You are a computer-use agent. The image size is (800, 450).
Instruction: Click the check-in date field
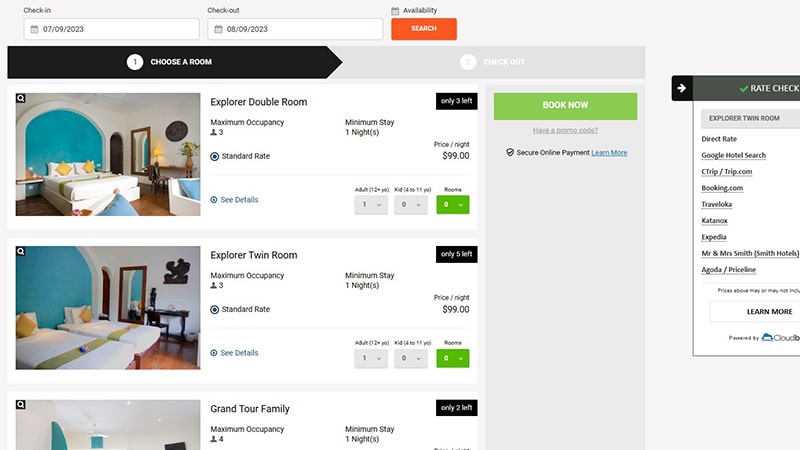pyautogui.click(x=110, y=29)
